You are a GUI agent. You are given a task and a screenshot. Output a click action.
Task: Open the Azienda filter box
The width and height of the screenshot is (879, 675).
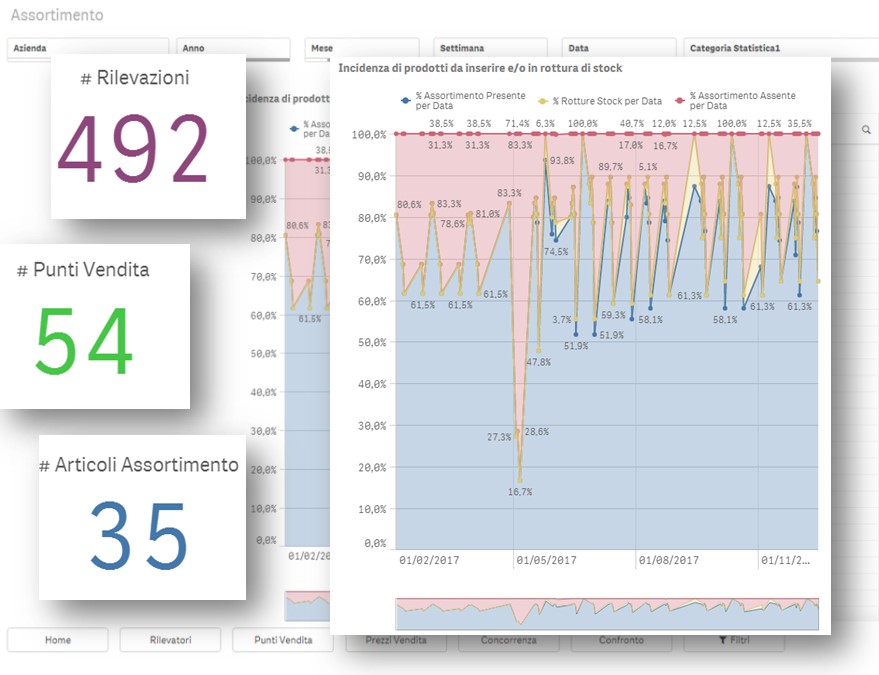point(87,48)
